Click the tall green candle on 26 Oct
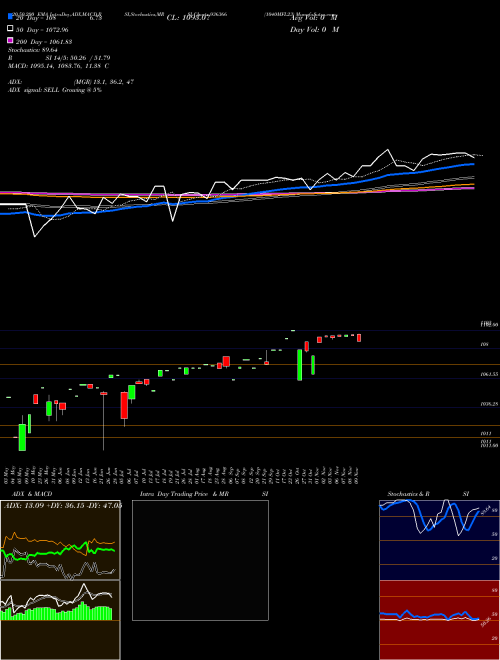The image size is (500, 660). [300, 365]
